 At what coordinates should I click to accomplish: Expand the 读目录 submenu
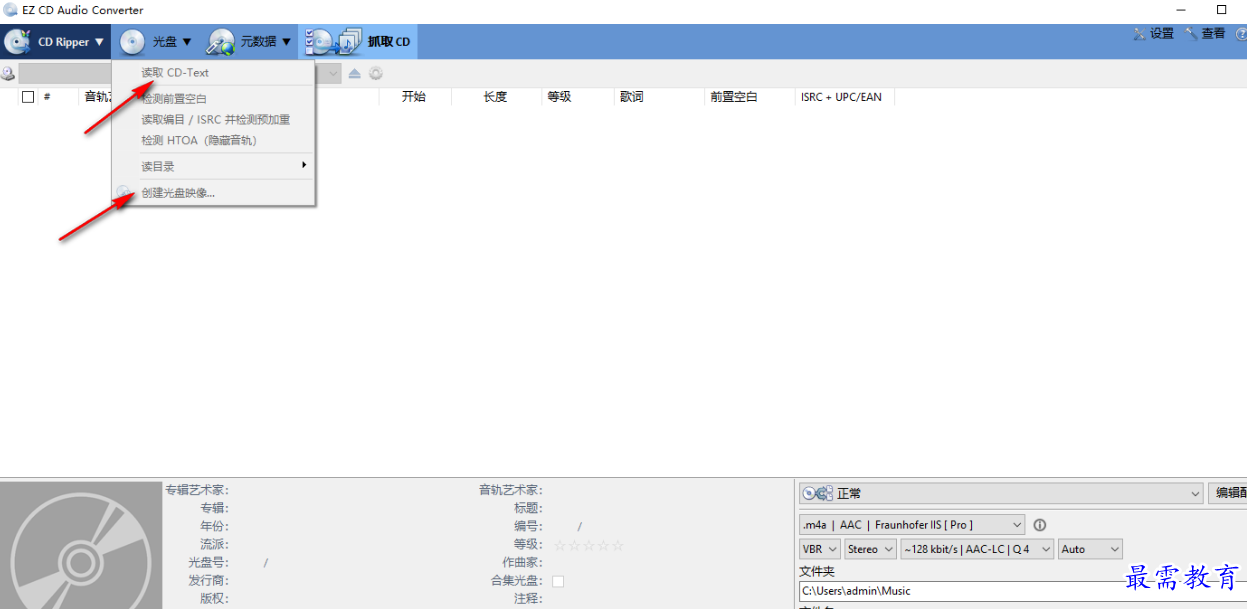click(214, 166)
